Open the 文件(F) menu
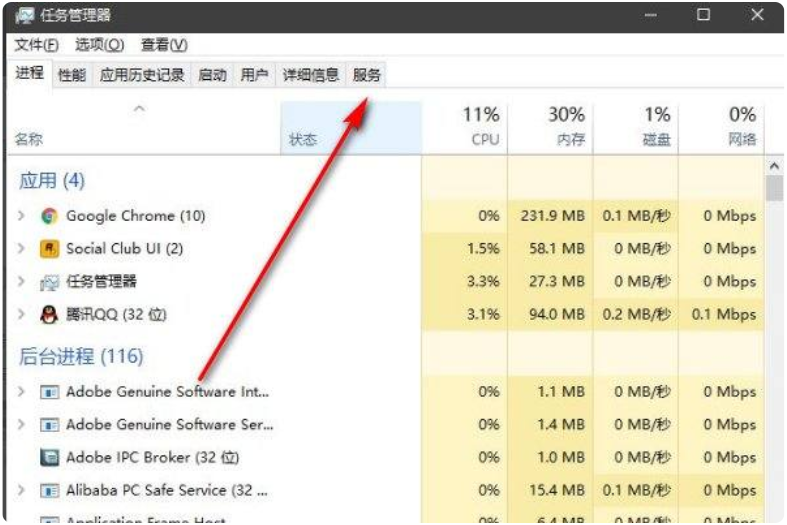This screenshot has height=525, width=787. [36, 45]
